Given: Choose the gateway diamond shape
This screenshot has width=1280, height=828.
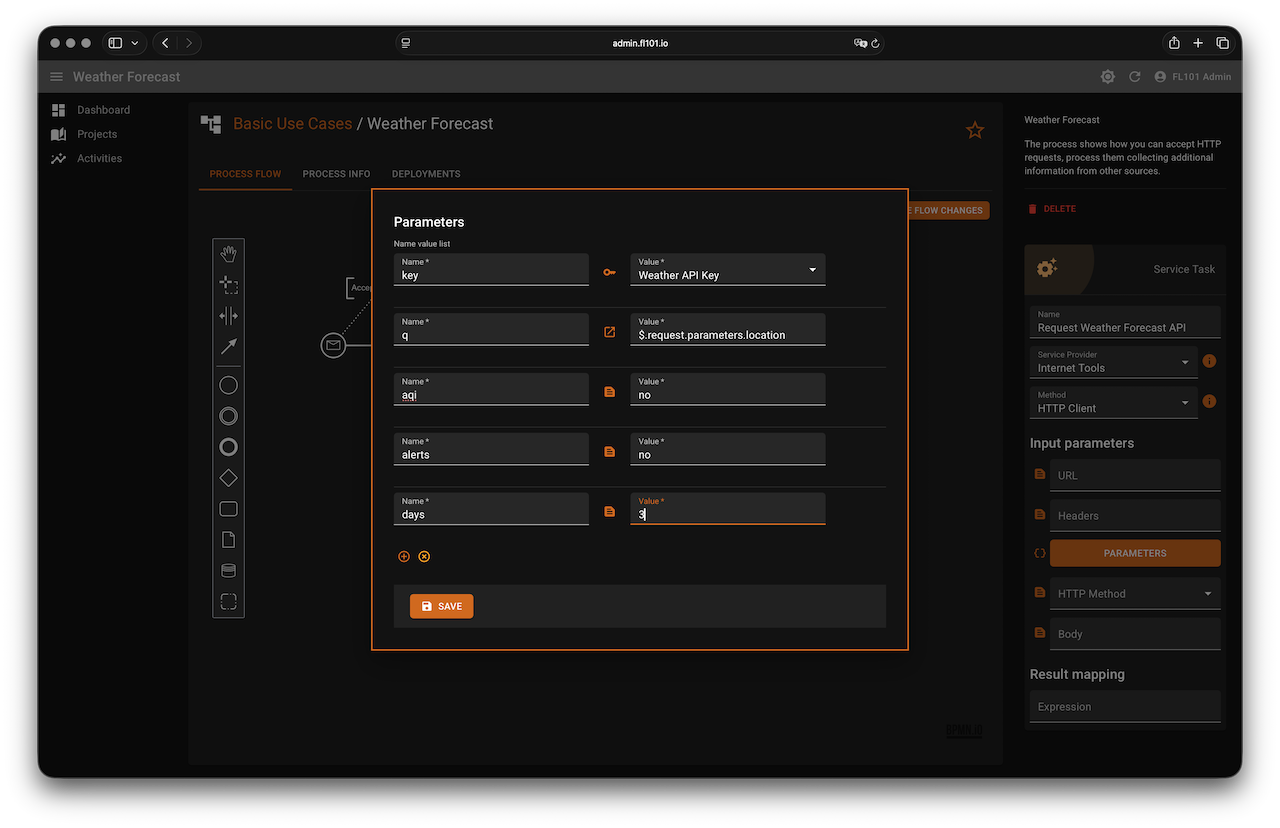Looking at the screenshot, I should [228, 478].
